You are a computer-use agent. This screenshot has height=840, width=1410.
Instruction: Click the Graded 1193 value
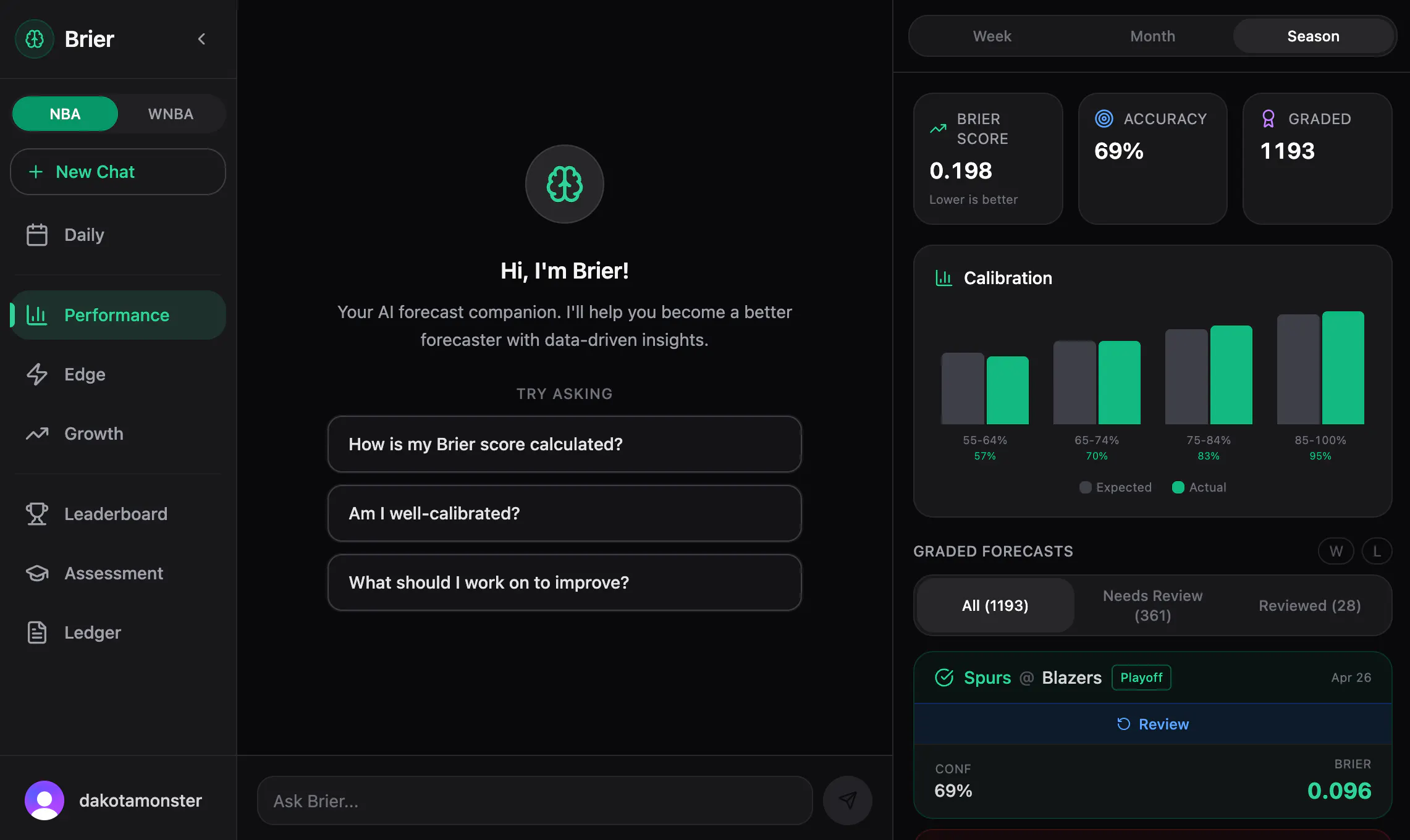click(x=1288, y=151)
